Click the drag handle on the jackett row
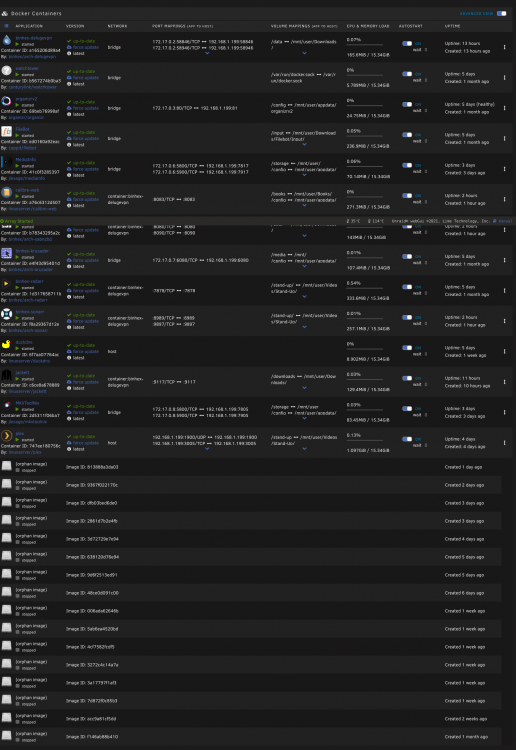Screen dimensions: 516x750 (505, 382)
